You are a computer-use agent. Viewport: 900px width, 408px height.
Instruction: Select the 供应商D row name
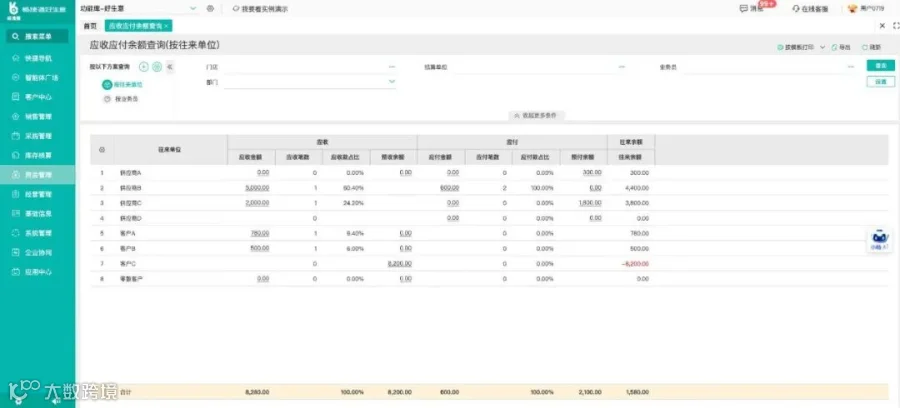[x=130, y=218]
